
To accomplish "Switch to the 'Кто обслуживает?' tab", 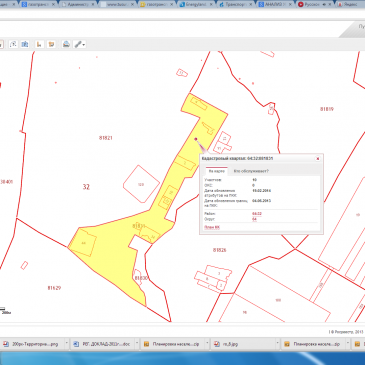I will point(251,171).
